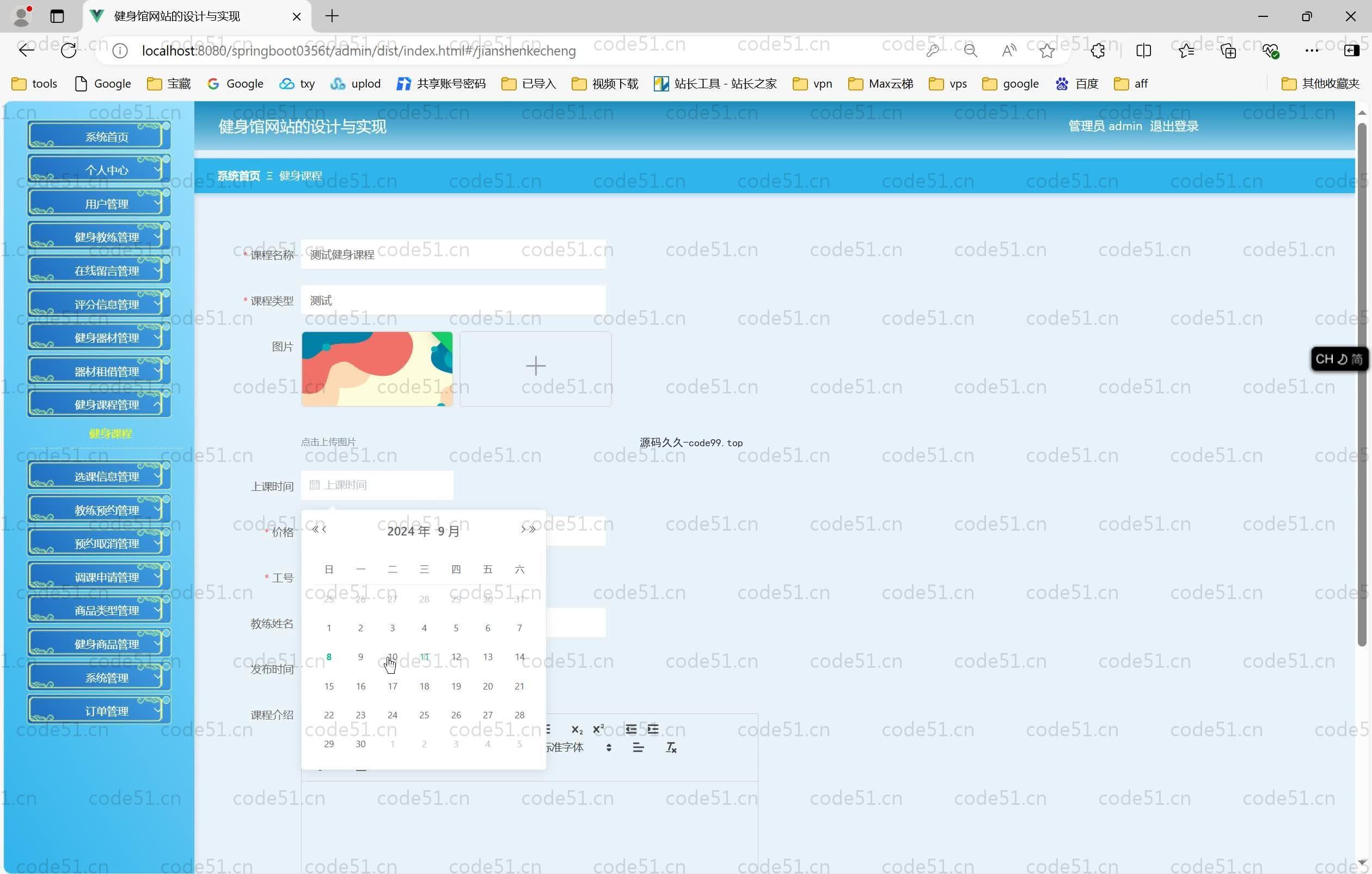
Task: Open a new browser tab
Action: click(332, 16)
